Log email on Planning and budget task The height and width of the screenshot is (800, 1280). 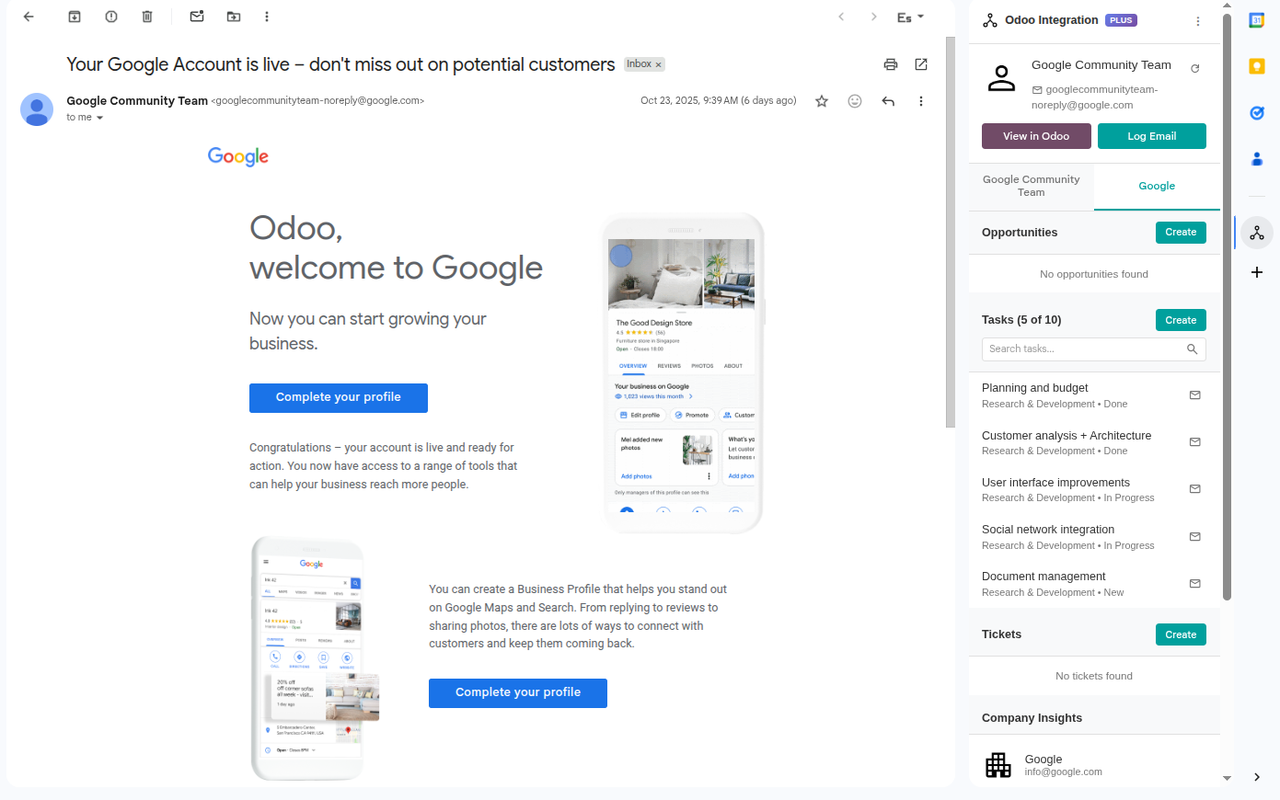[1194, 395]
